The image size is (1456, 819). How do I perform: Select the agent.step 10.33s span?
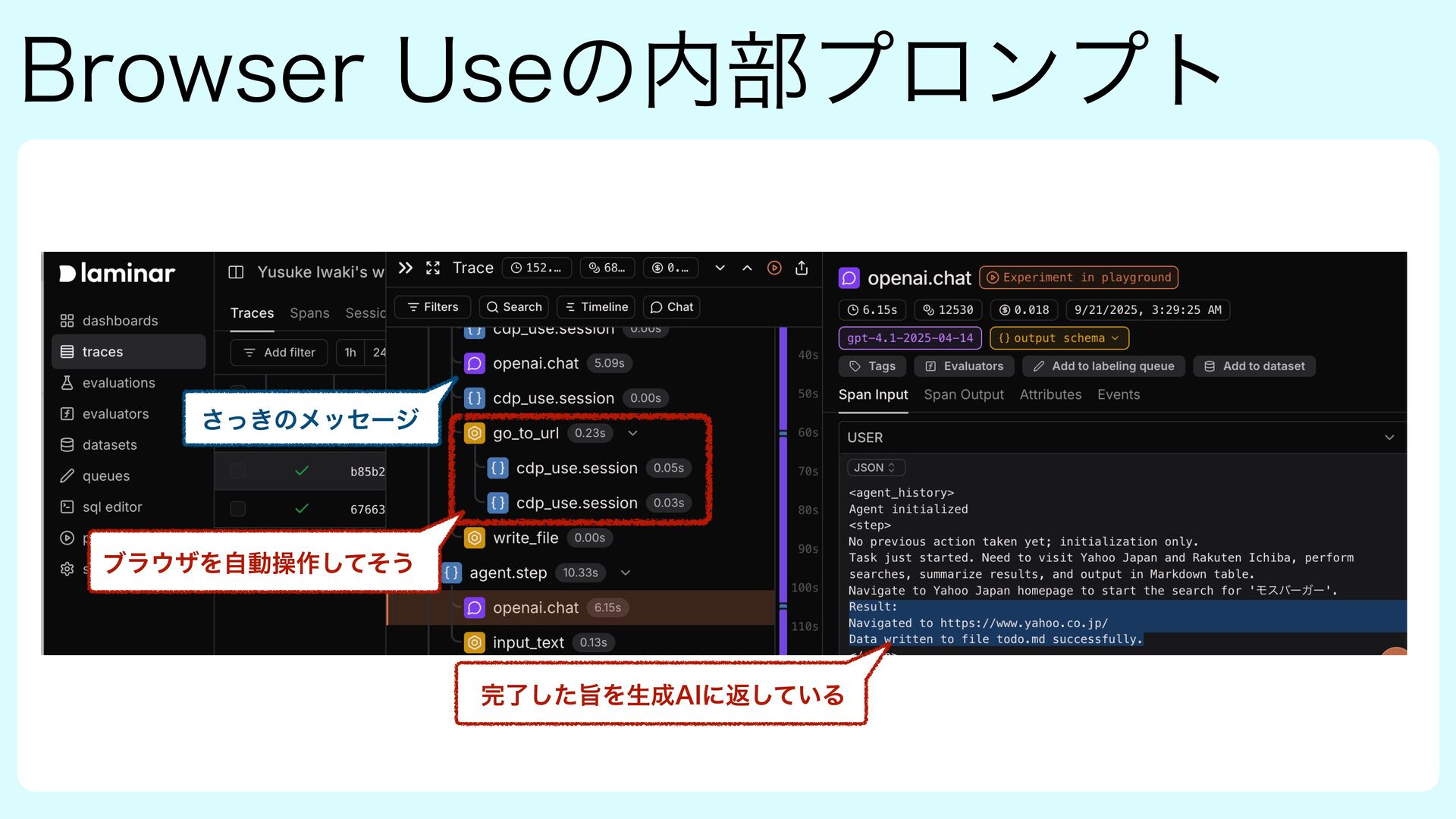click(523, 573)
